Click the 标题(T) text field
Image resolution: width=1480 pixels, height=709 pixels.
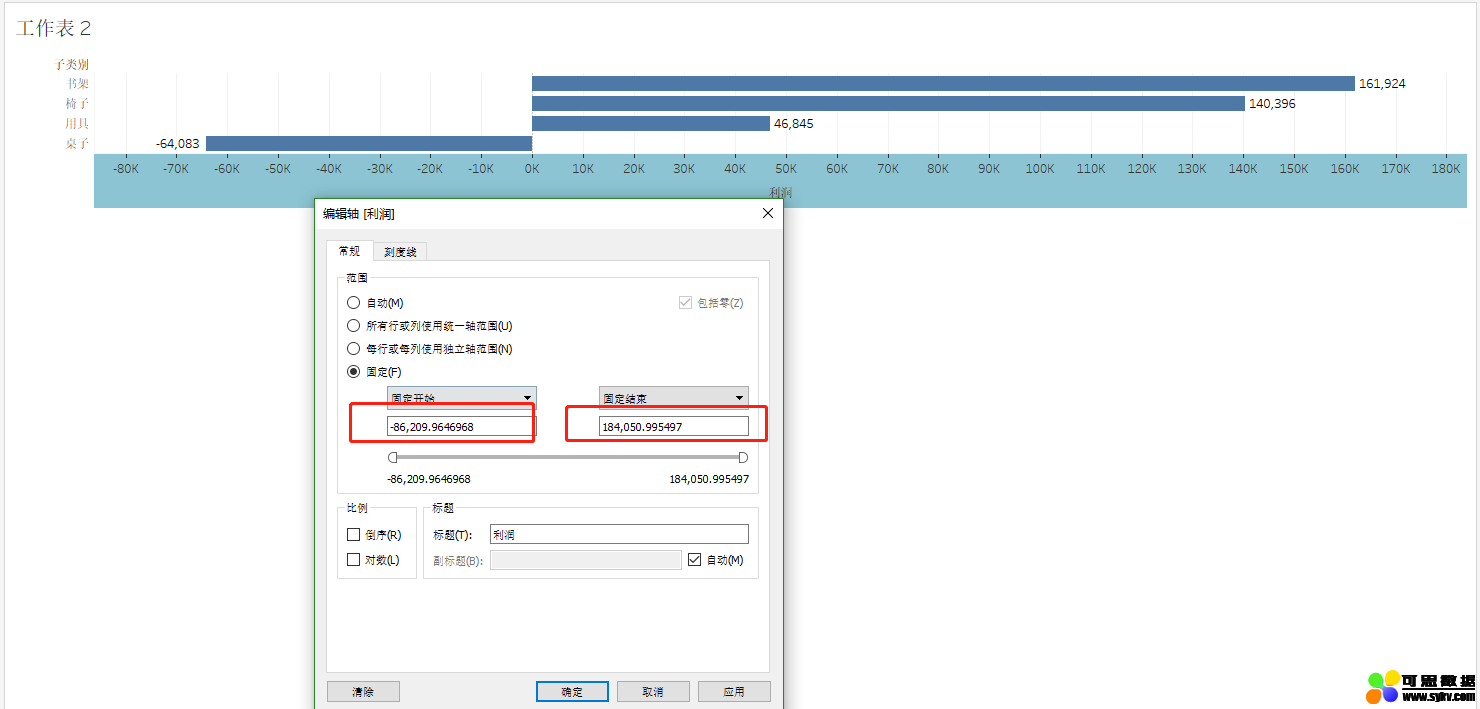618,535
